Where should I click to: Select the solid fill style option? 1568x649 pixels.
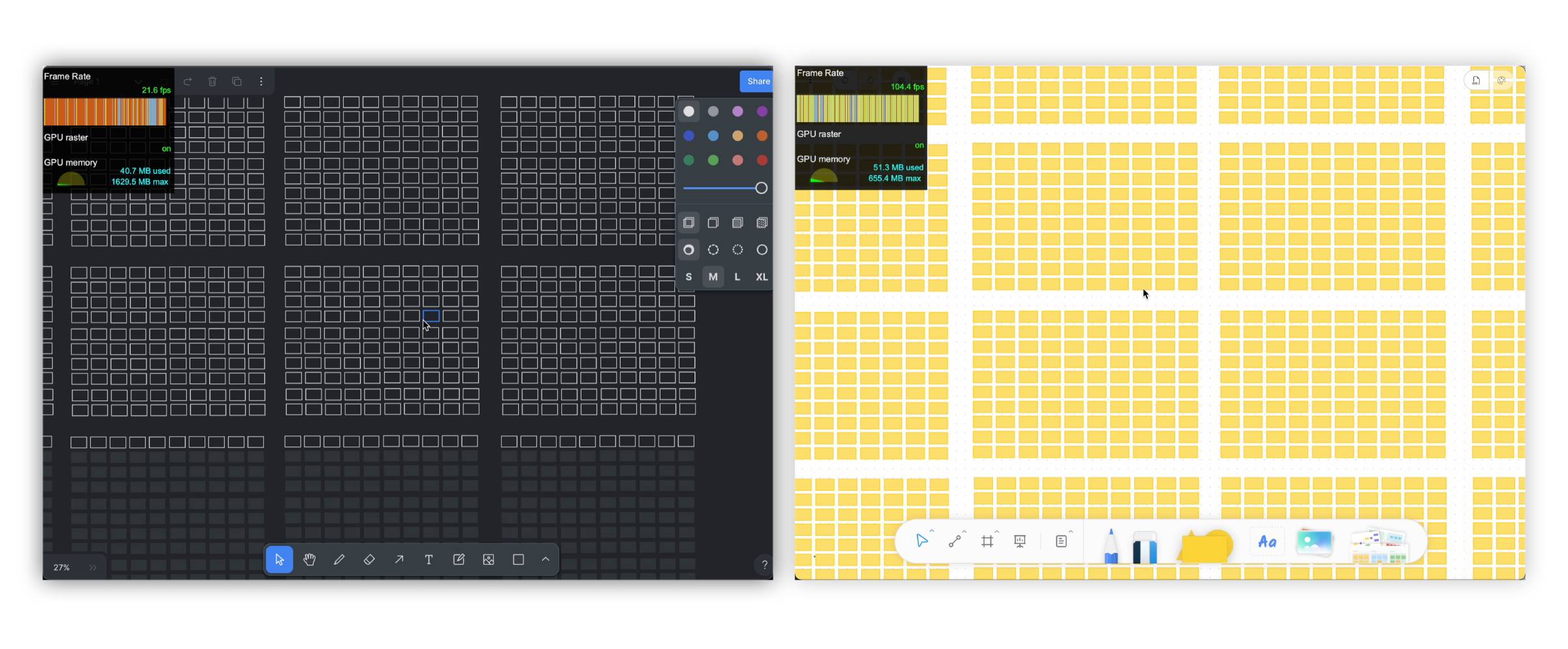point(738,223)
